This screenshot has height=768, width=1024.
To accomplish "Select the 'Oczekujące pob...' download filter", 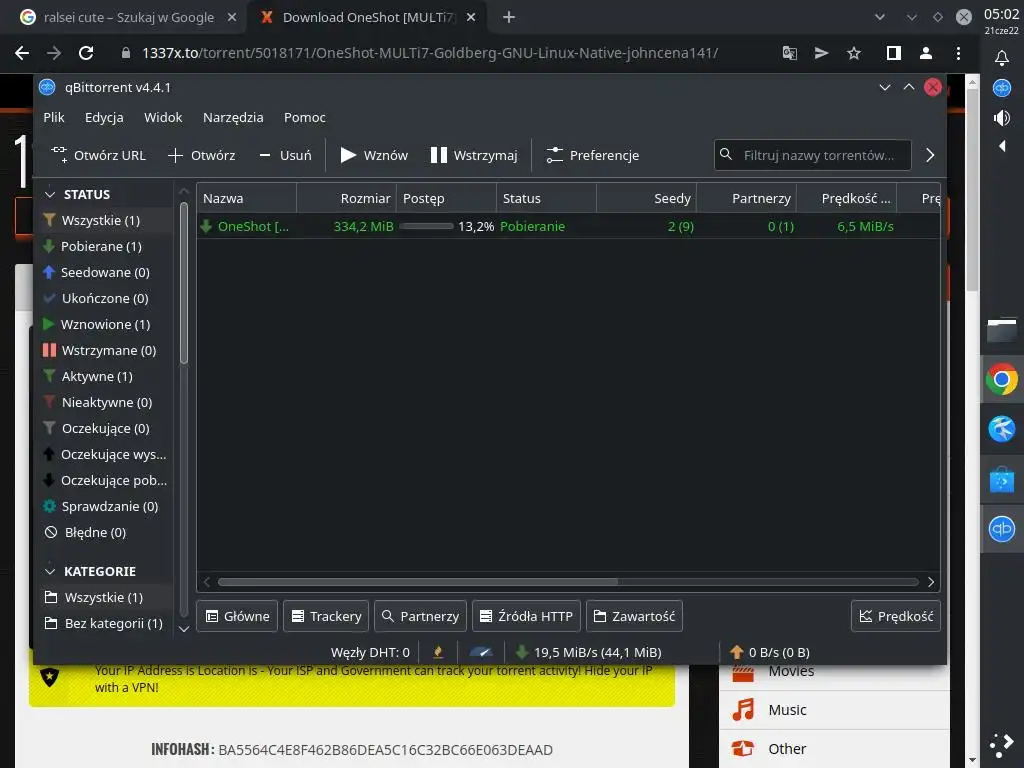I will pos(104,481).
